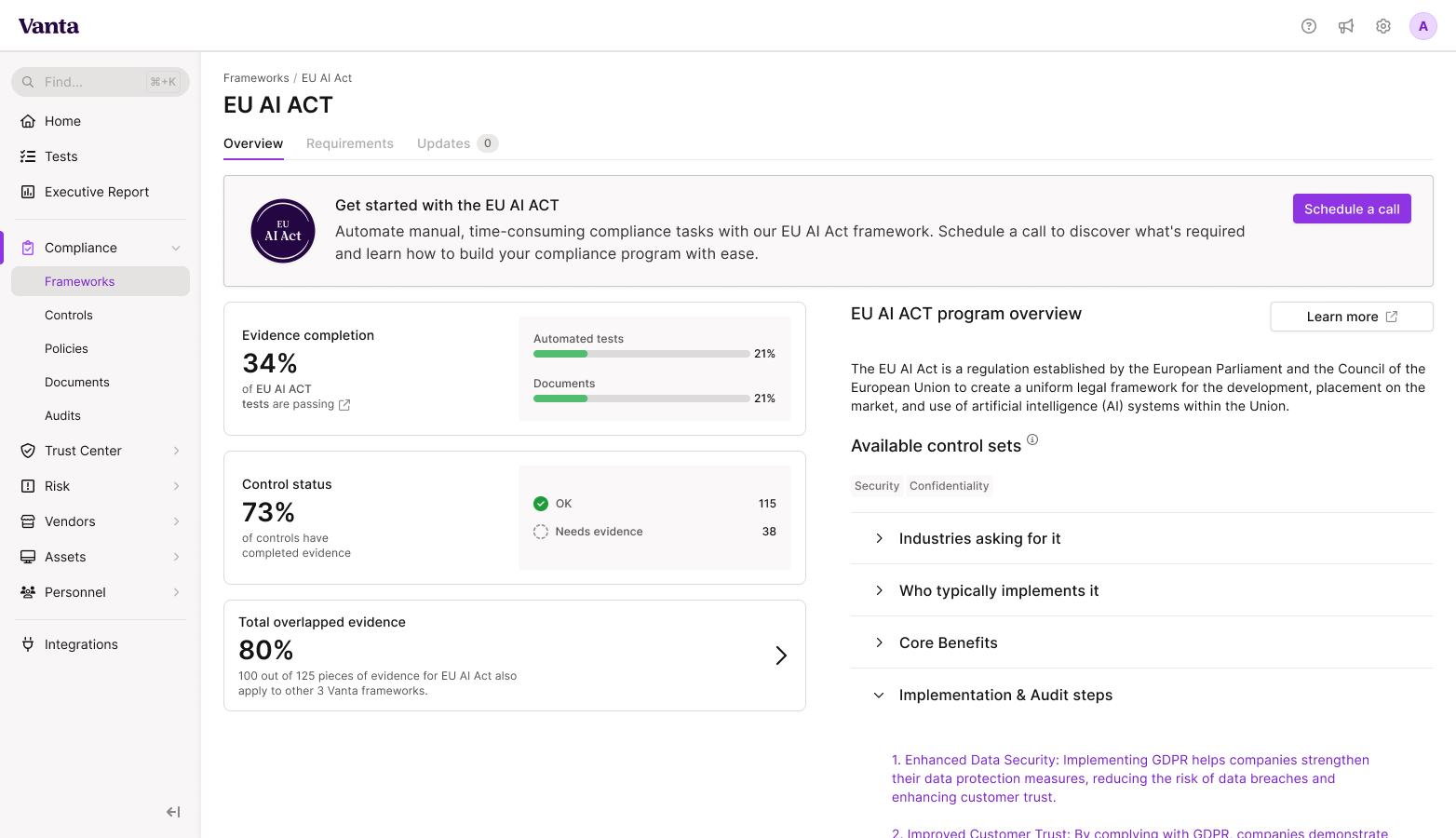Open Frameworks in sidebar
Viewport: 1456px width, 838px height.
101,281
